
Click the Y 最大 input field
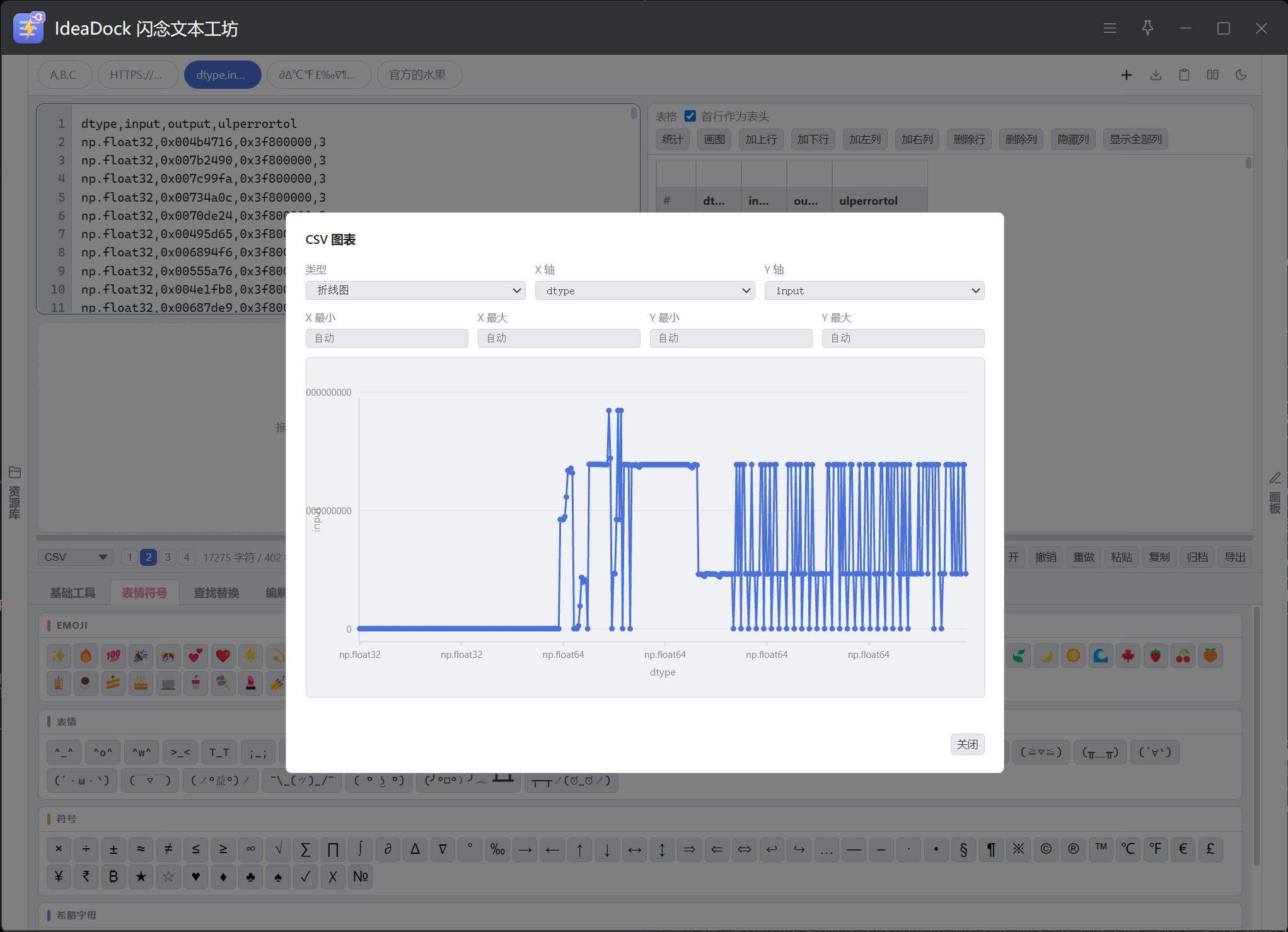903,338
